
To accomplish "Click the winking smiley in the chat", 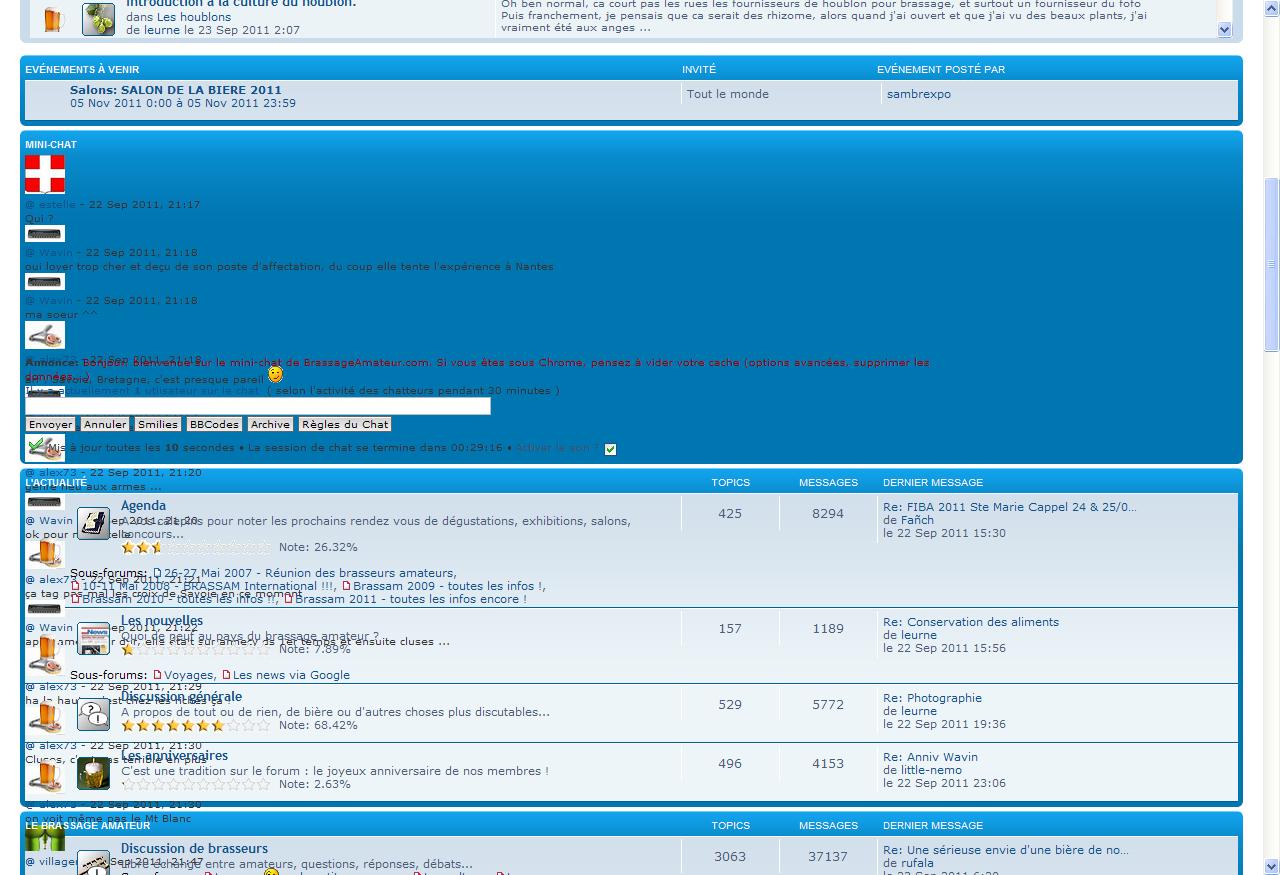I will point(275,374).
